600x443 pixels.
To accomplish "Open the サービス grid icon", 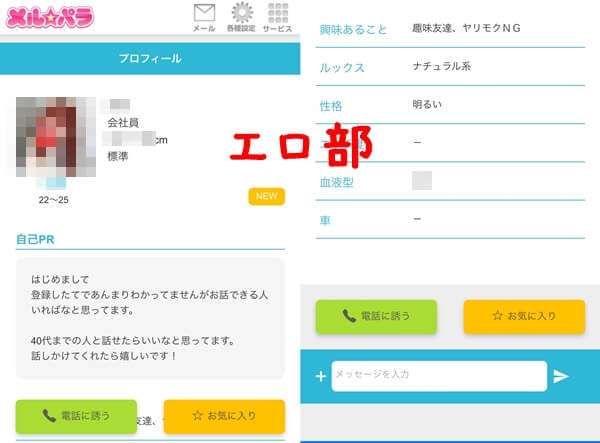I will tap(278, 17).
